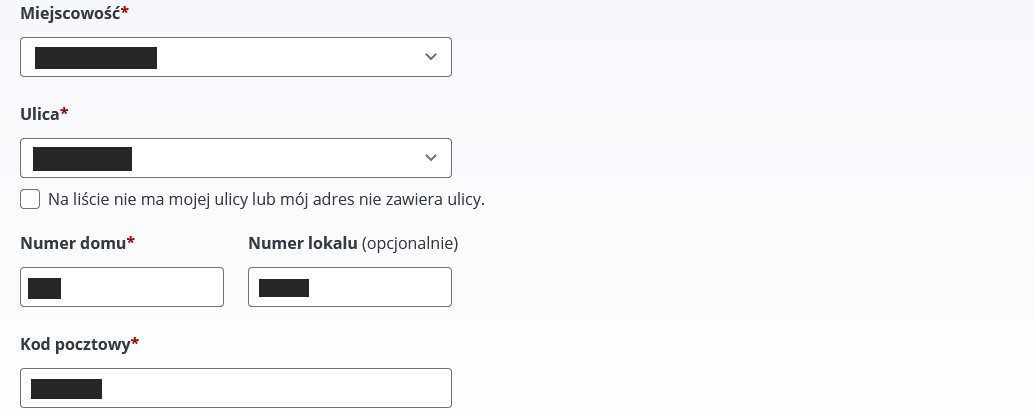Click the Miejscowość field label
1034x415 pixels.
coord(70,13)
